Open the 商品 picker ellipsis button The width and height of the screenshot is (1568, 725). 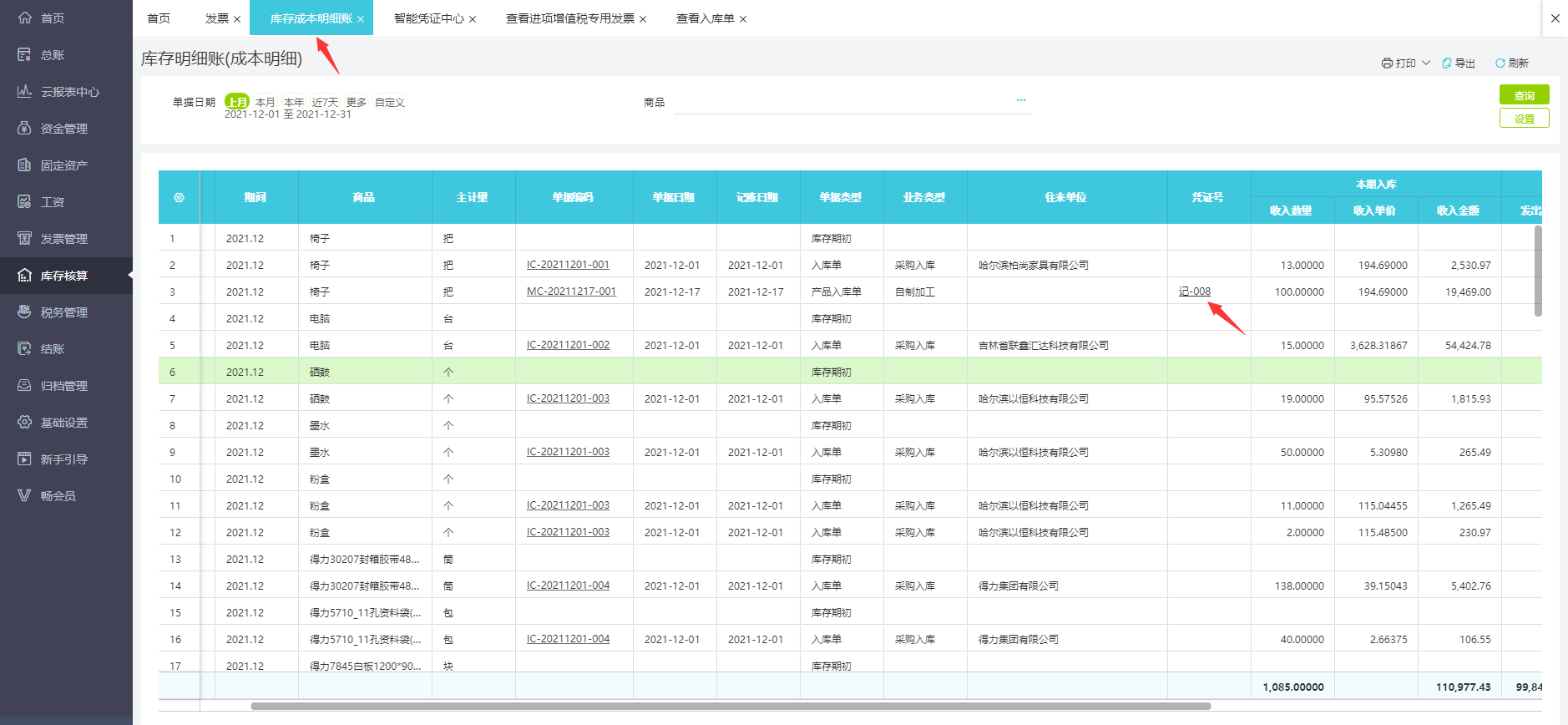pyautogui.click(x=1020, y=100)
